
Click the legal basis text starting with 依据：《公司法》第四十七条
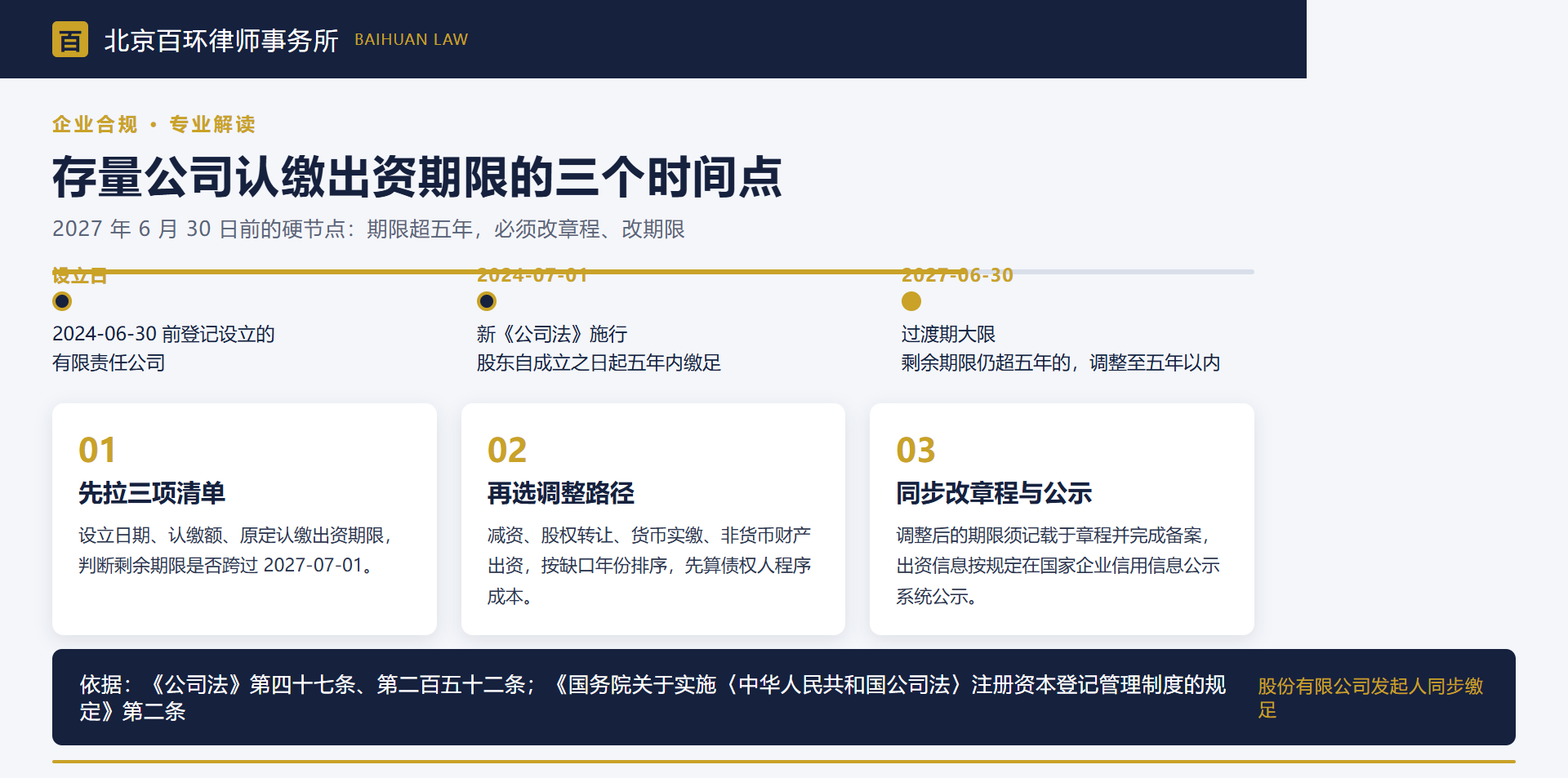point(653,697)
